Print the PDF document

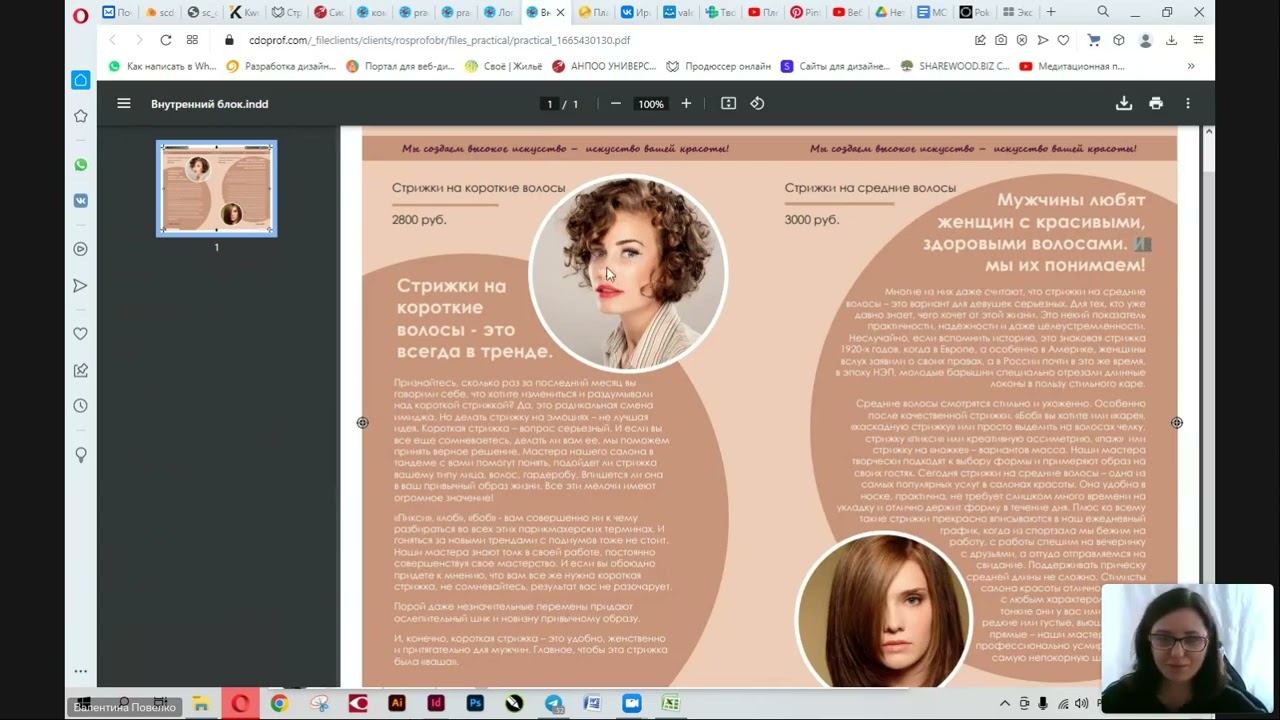coord(1156,103)
